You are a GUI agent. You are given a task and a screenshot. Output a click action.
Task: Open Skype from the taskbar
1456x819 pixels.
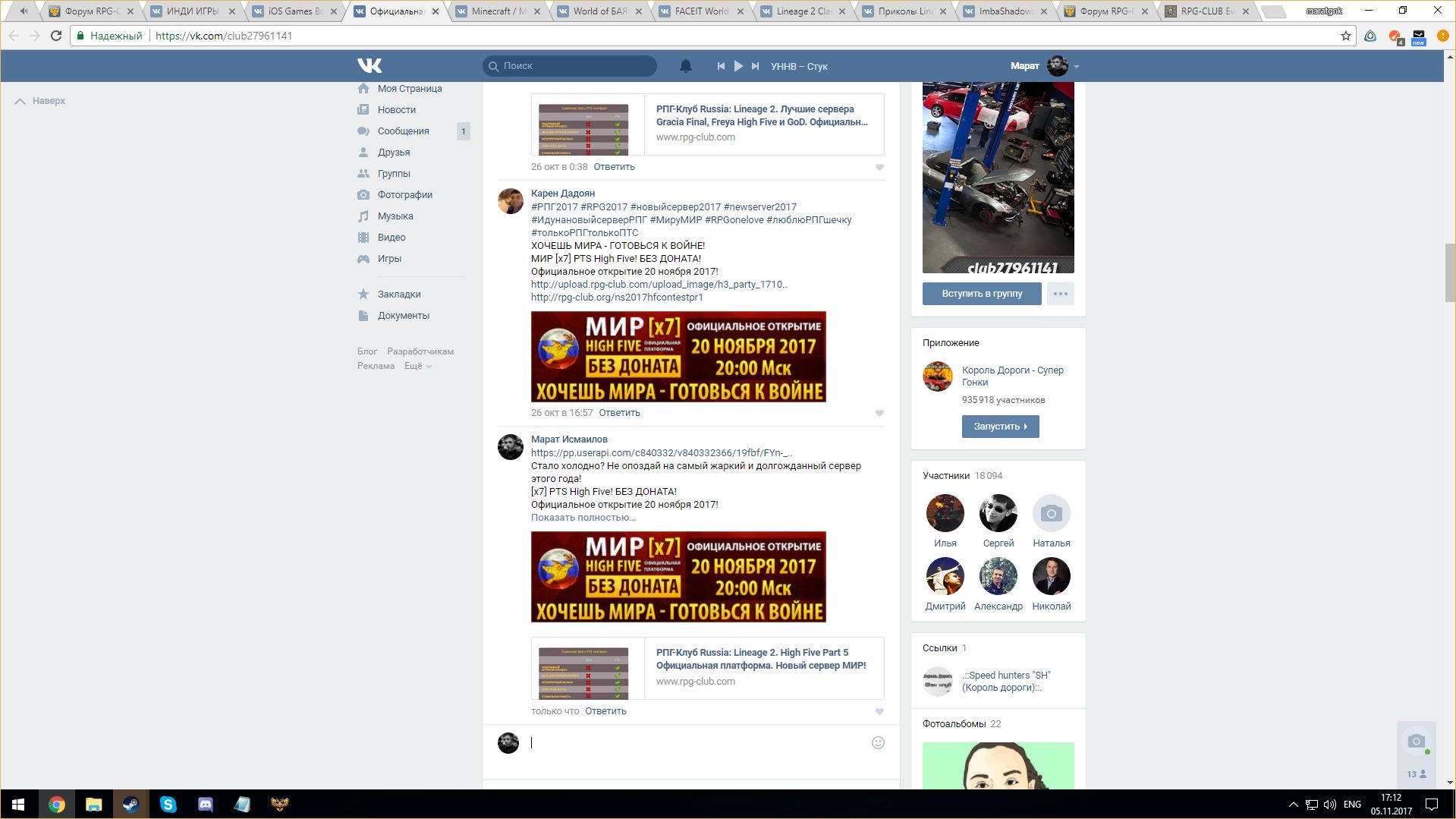point(168,805)
